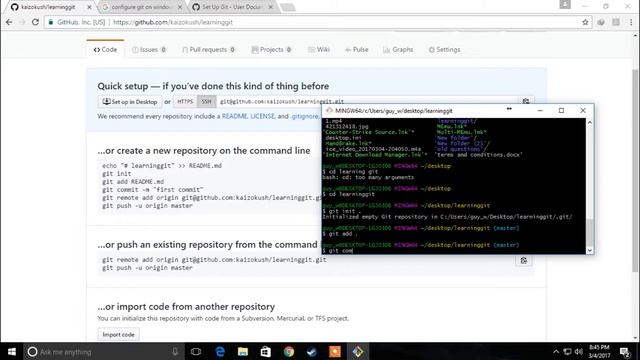This screenshot has height=360, width=640.
Task: Go to Pull requests tab
Action: (x=209, y=49)
